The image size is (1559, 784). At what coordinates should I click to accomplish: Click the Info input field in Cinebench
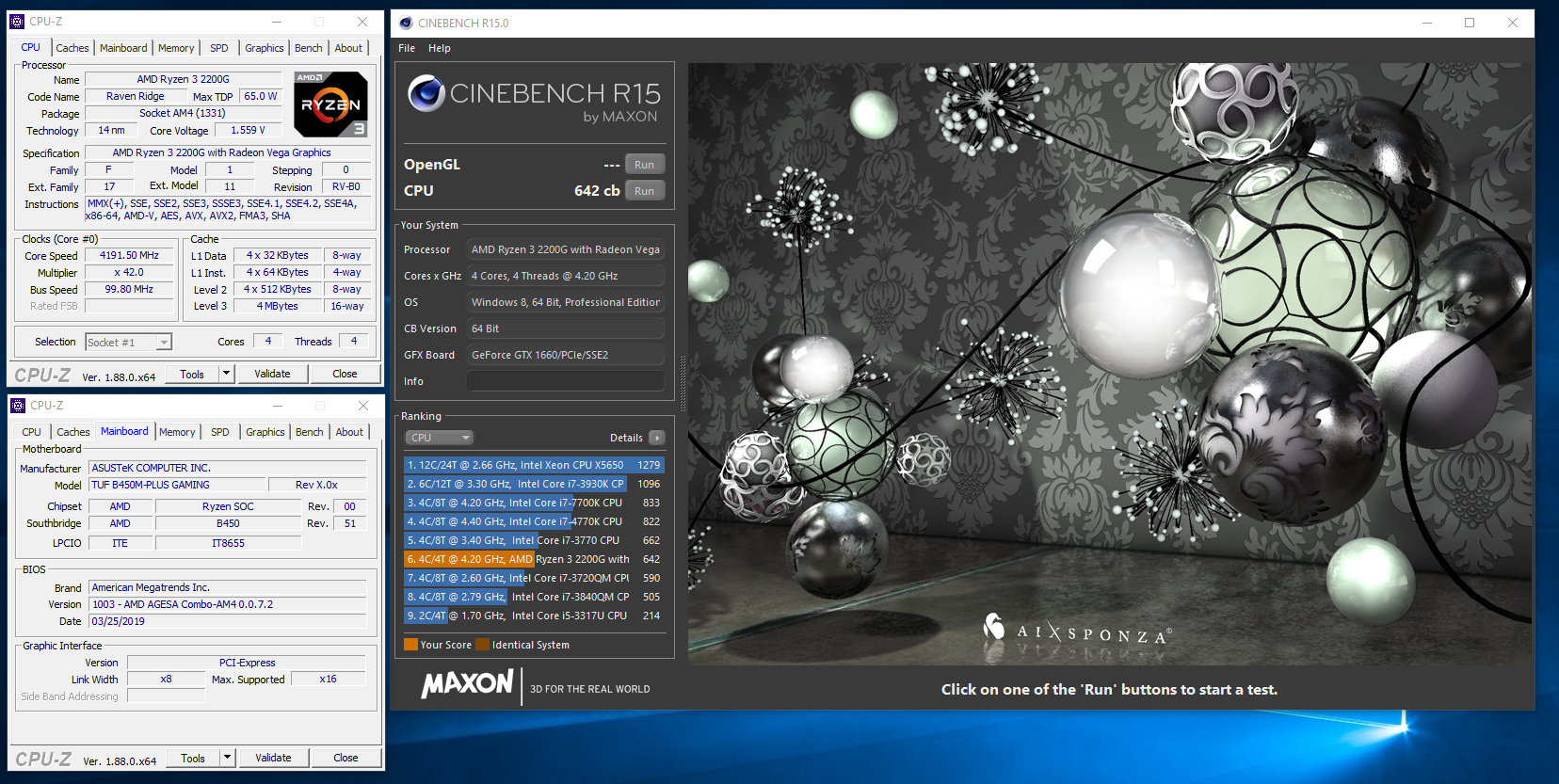pyautogui.click(x=566, y=381)
